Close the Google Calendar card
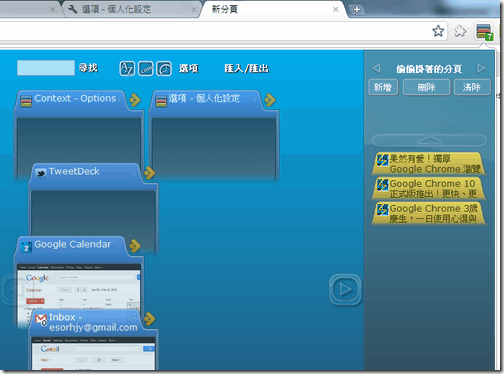The width and height of the screenshot is (504, 374). [119, 246]
